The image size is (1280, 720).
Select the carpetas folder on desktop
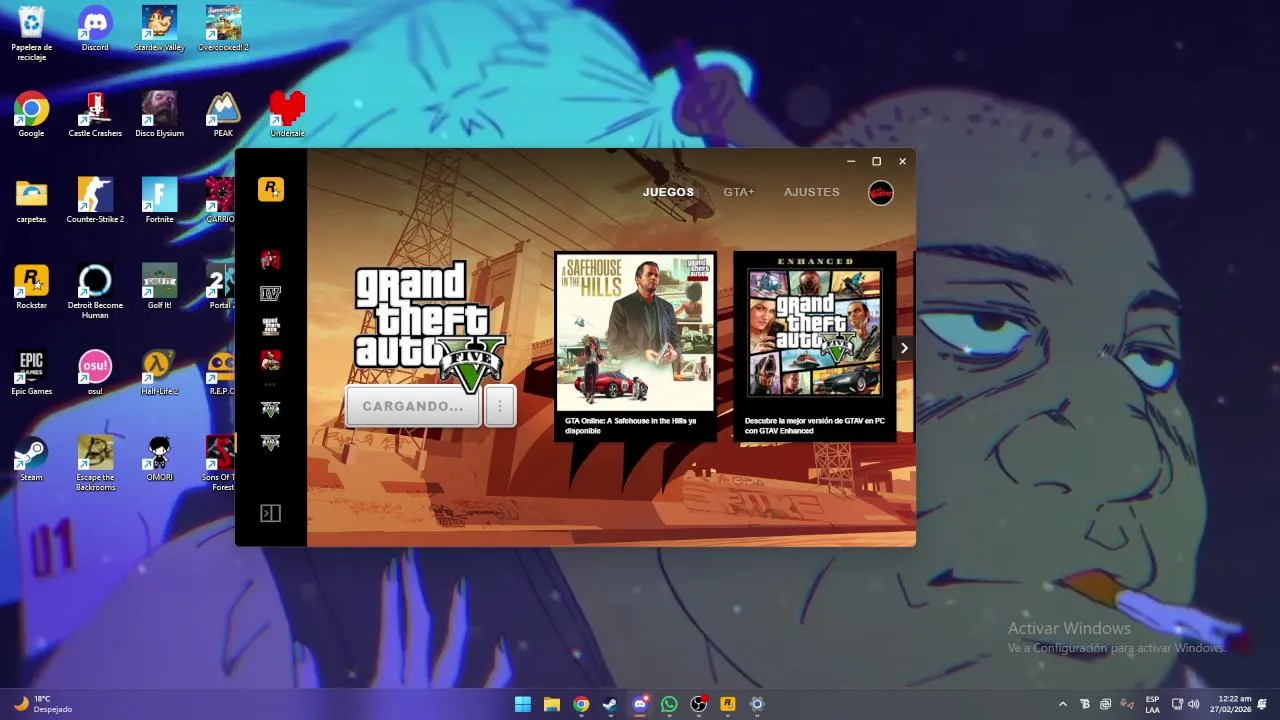point(31,201)
